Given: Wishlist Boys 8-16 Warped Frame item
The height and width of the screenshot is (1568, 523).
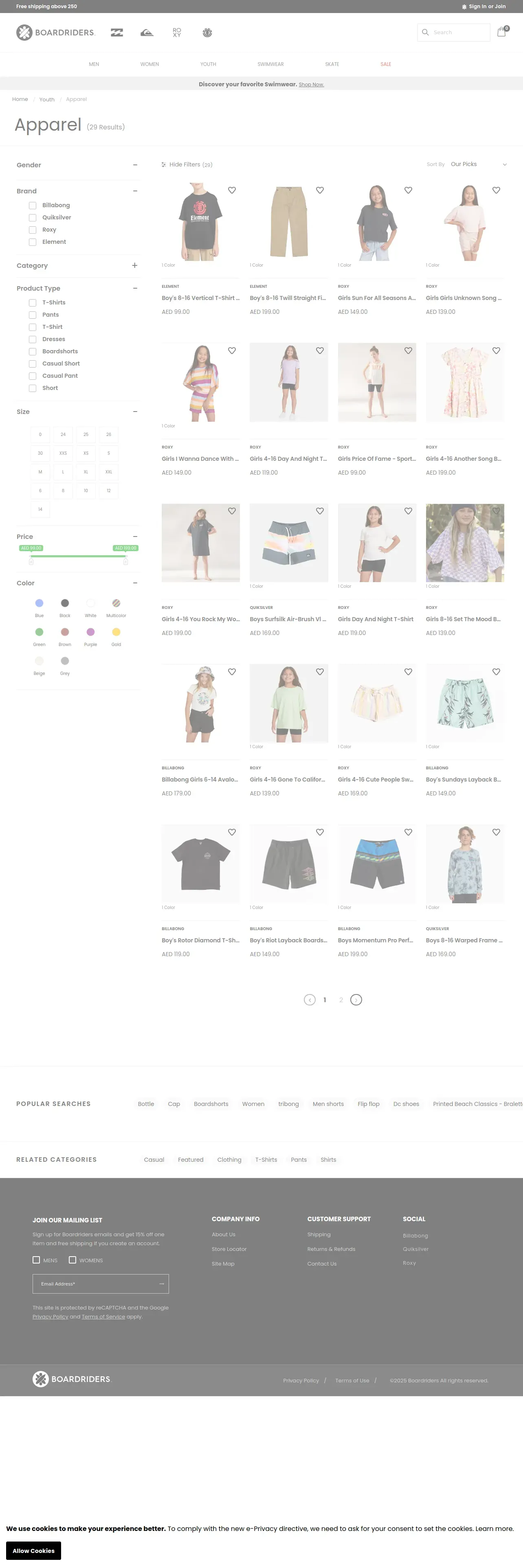Looking at the screenshot, I should click(496, 832).
